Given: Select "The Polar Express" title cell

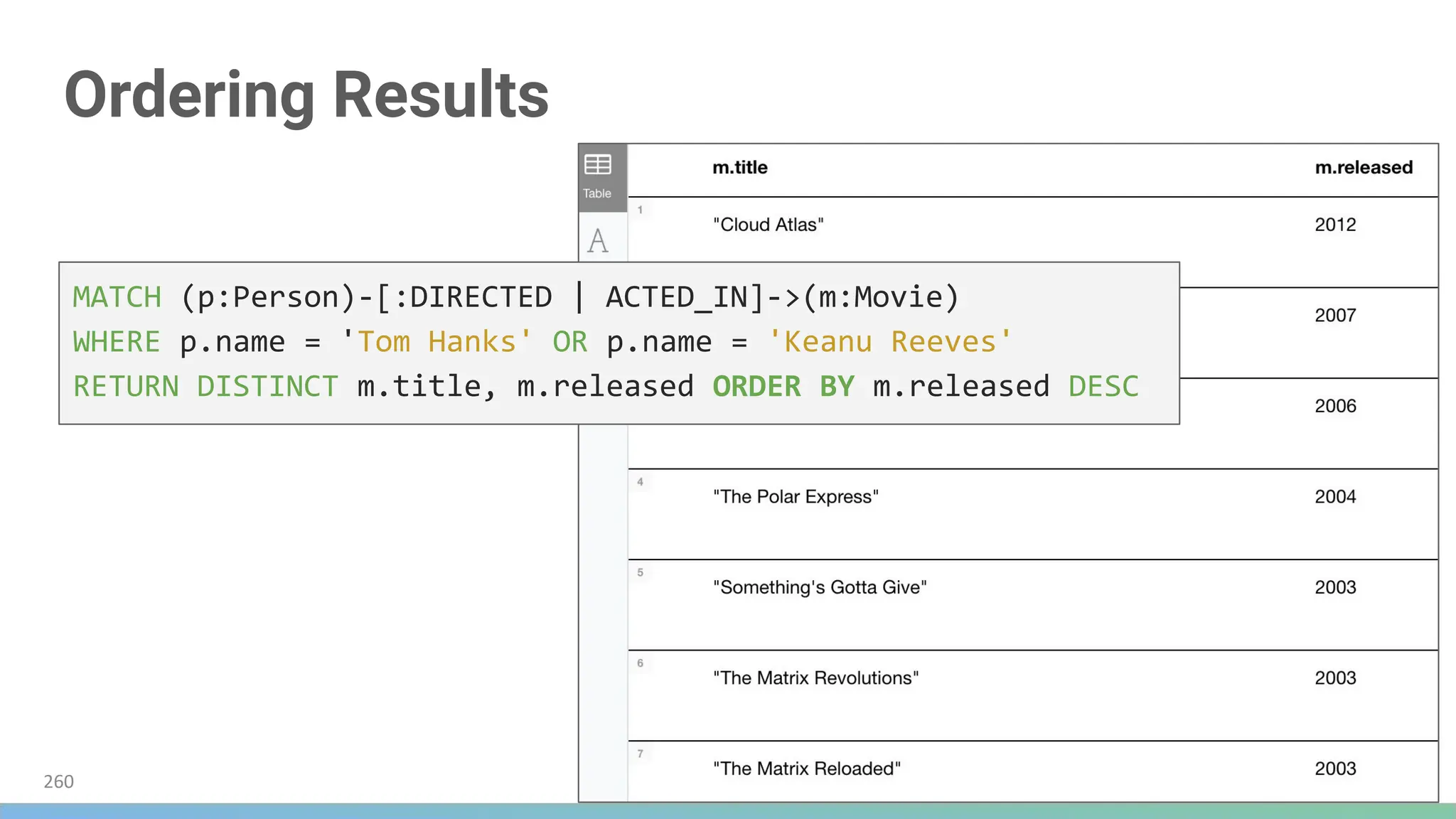Looking at the screenshot, I should point(796,497).
